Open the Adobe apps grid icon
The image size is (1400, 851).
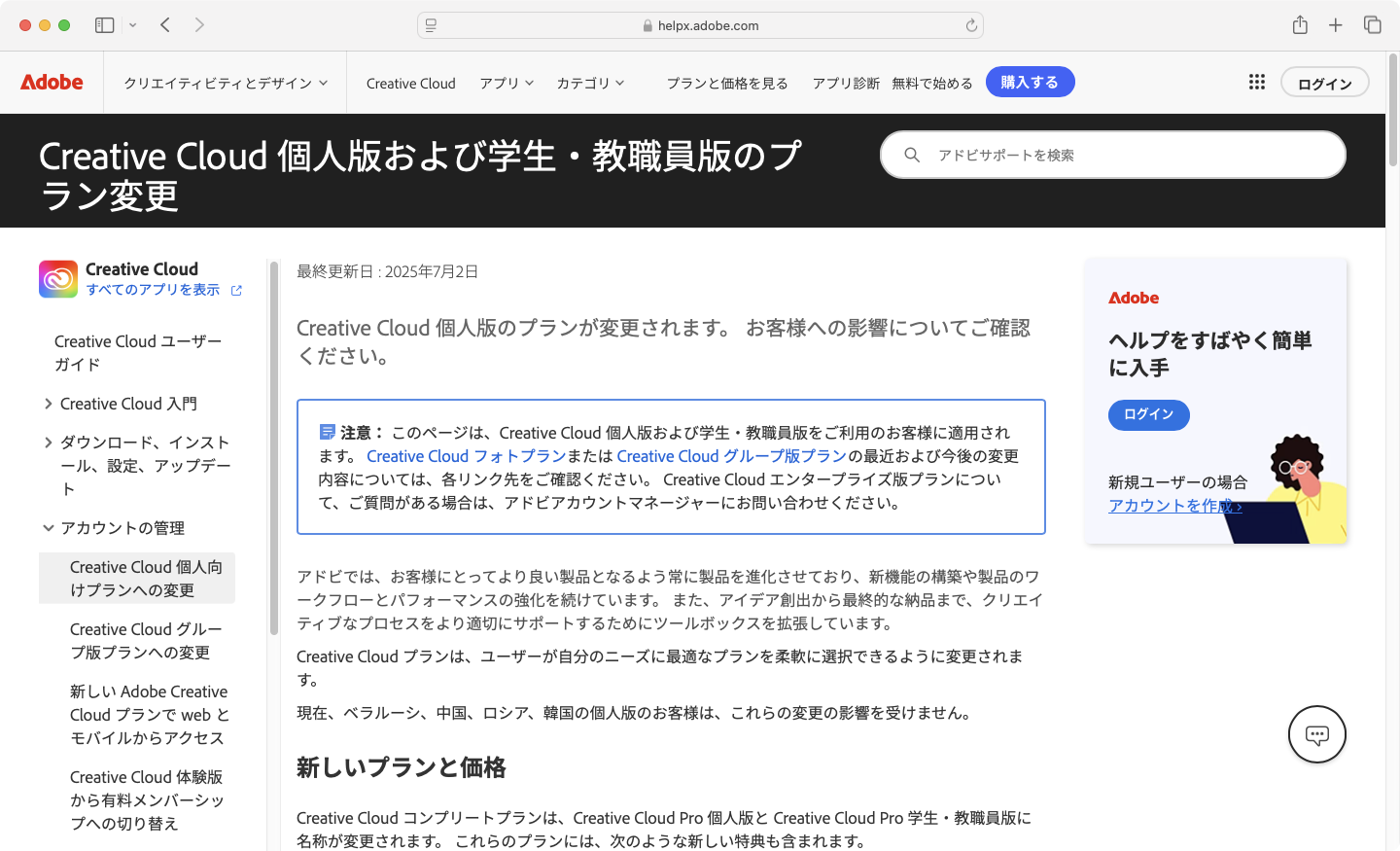(1257, 82)
